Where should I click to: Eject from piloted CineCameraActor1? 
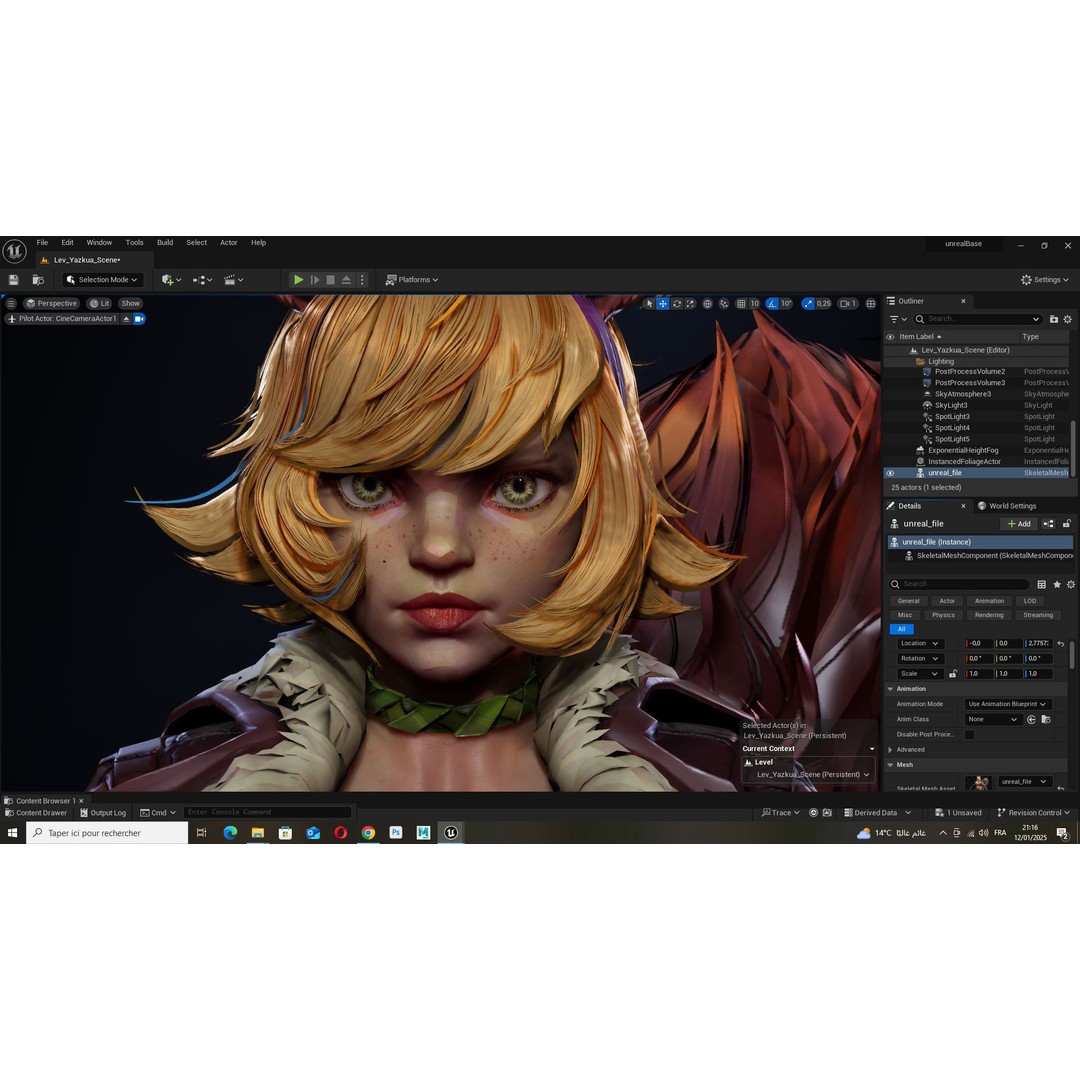(126, 319)
